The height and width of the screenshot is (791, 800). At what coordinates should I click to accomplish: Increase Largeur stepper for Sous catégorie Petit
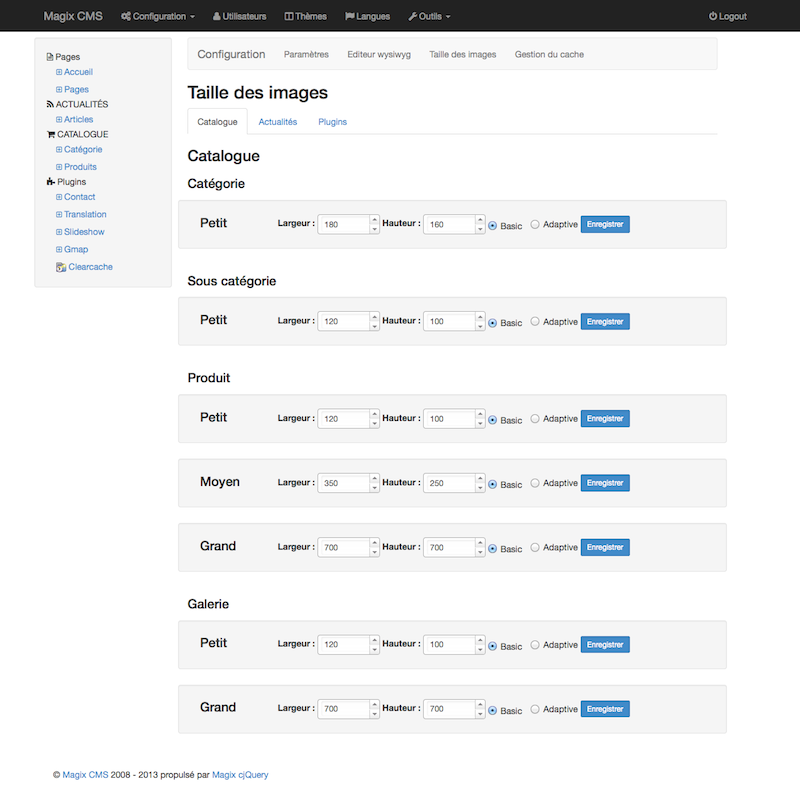point(374,316)
